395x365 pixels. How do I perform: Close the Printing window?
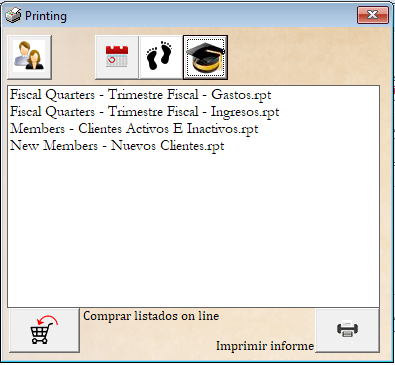coord(373,15)
